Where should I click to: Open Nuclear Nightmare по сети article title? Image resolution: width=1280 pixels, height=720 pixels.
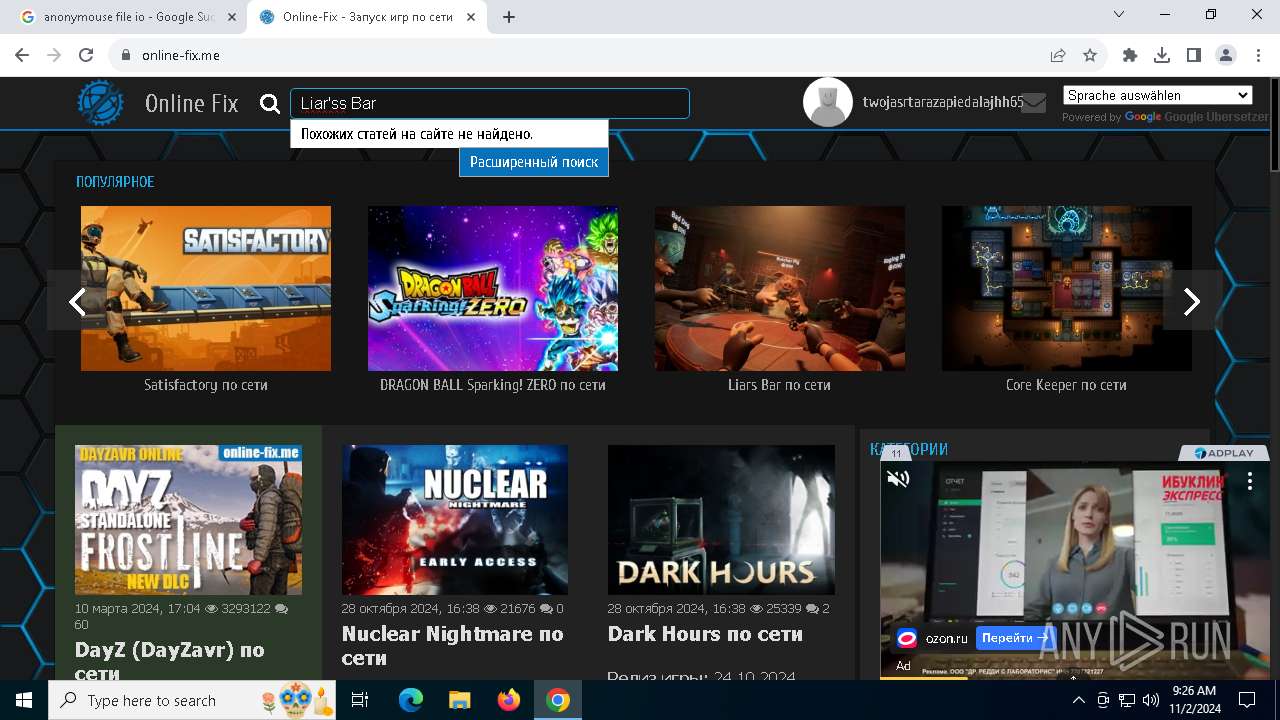tap(453, 645)
